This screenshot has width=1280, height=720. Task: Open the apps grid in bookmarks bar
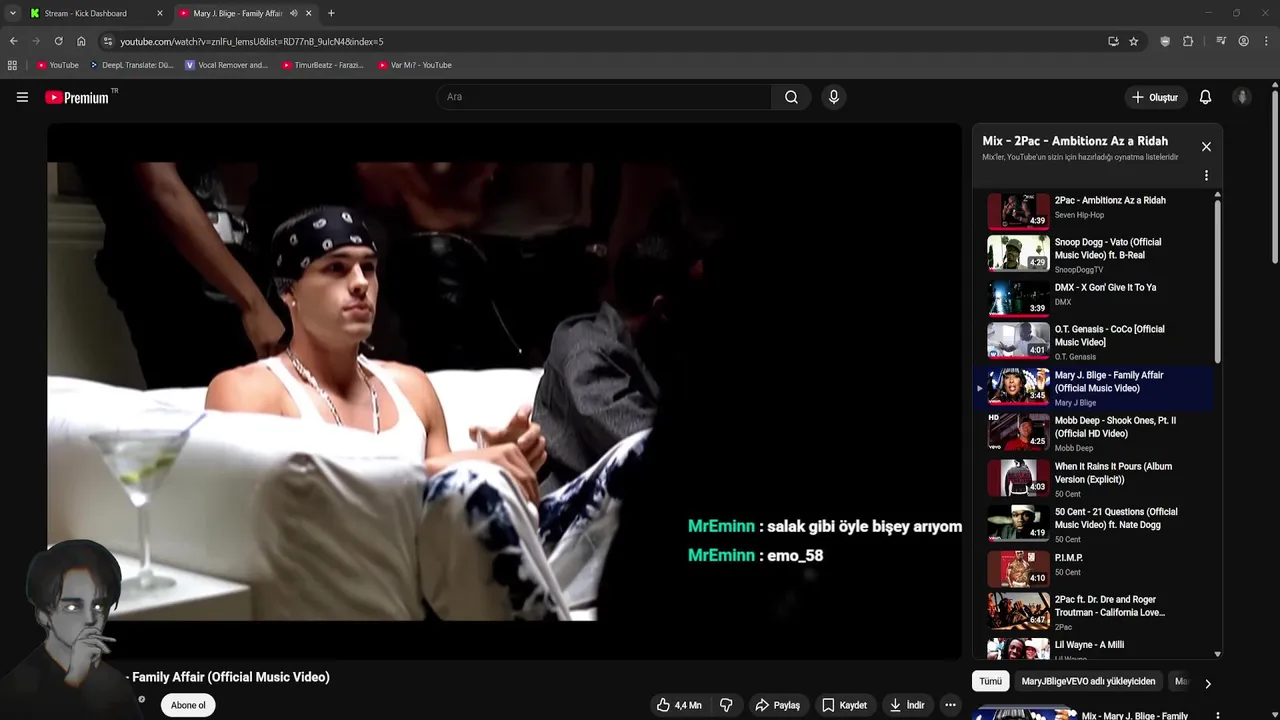(12, 65)
